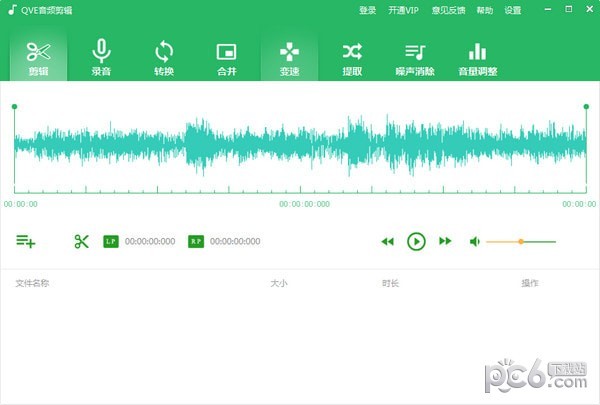This screenshot has height=405, width=600.
Task: Click inside the audio waveform
Action: [300, 145]
